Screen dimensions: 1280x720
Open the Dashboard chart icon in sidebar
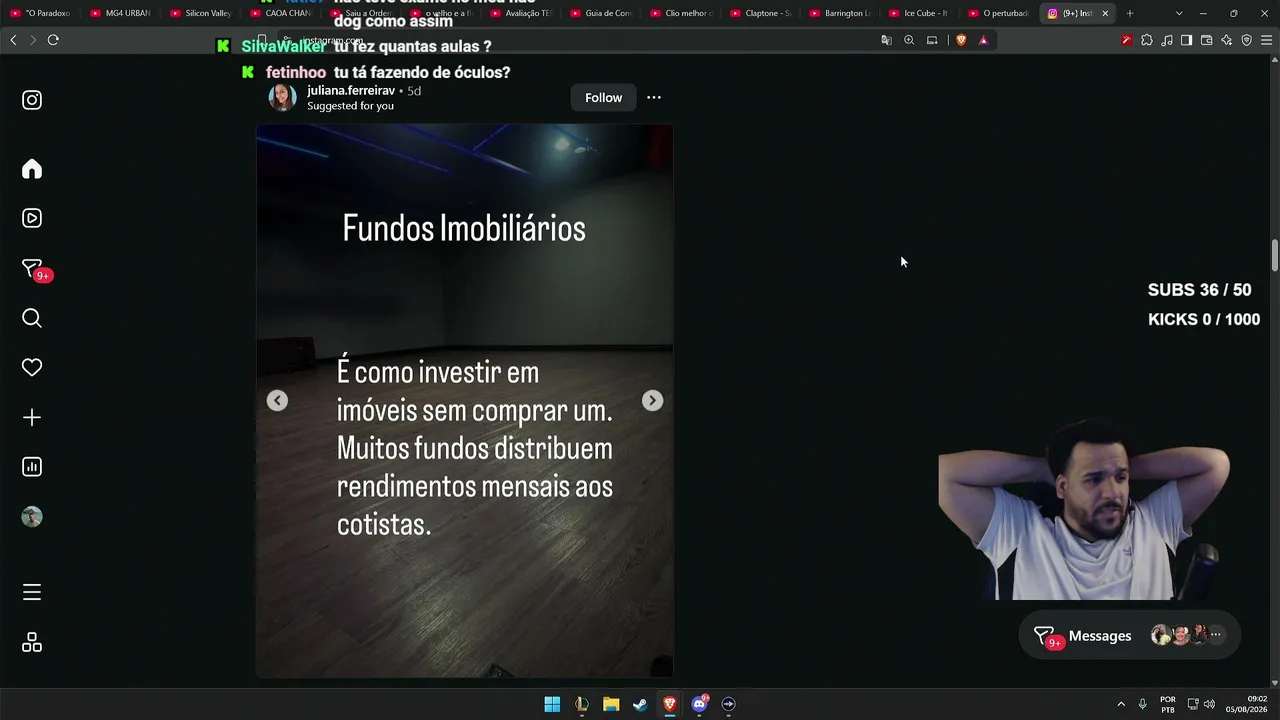point(32,467)
